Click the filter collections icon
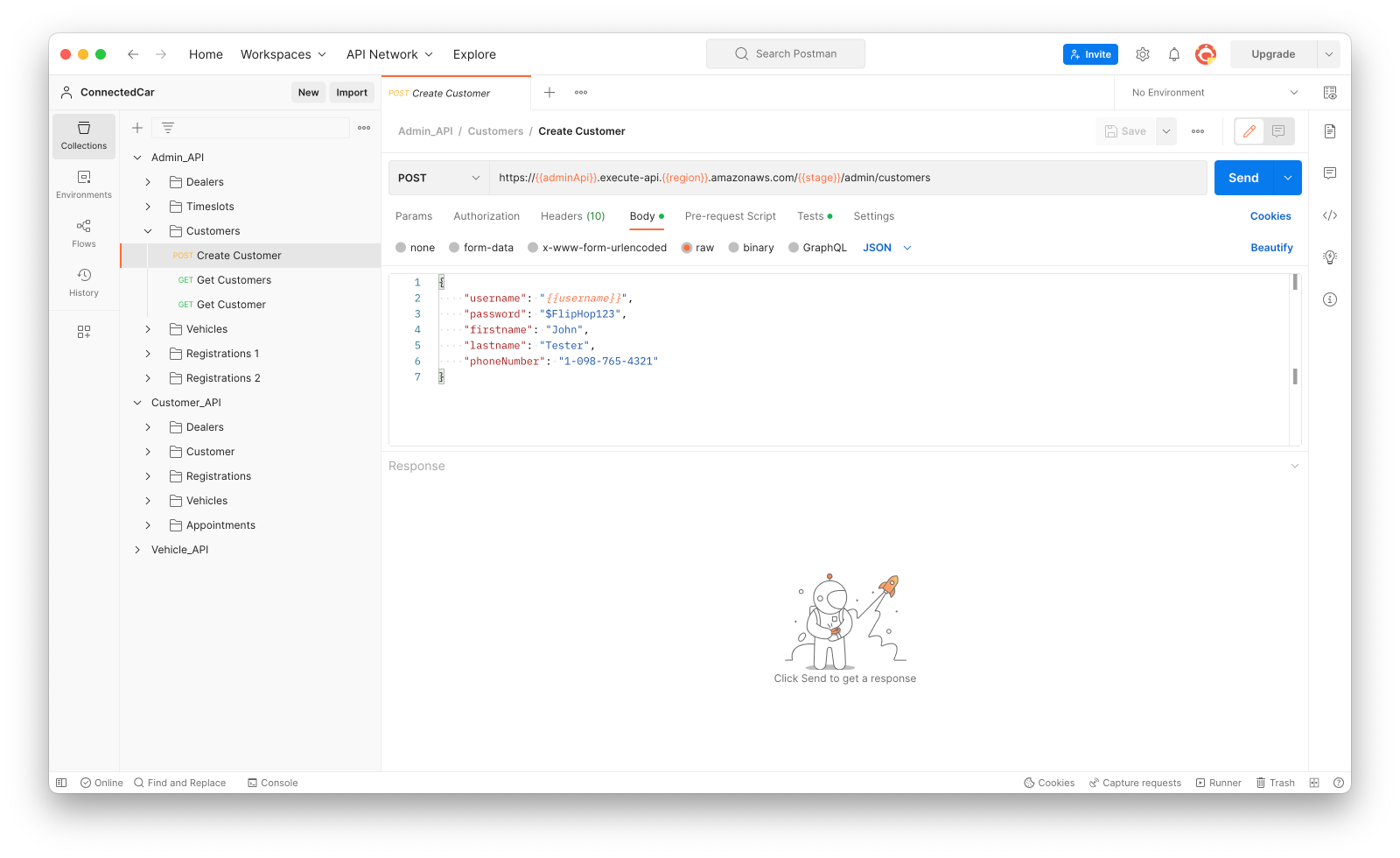1400x858 pixels. (168, 128)
